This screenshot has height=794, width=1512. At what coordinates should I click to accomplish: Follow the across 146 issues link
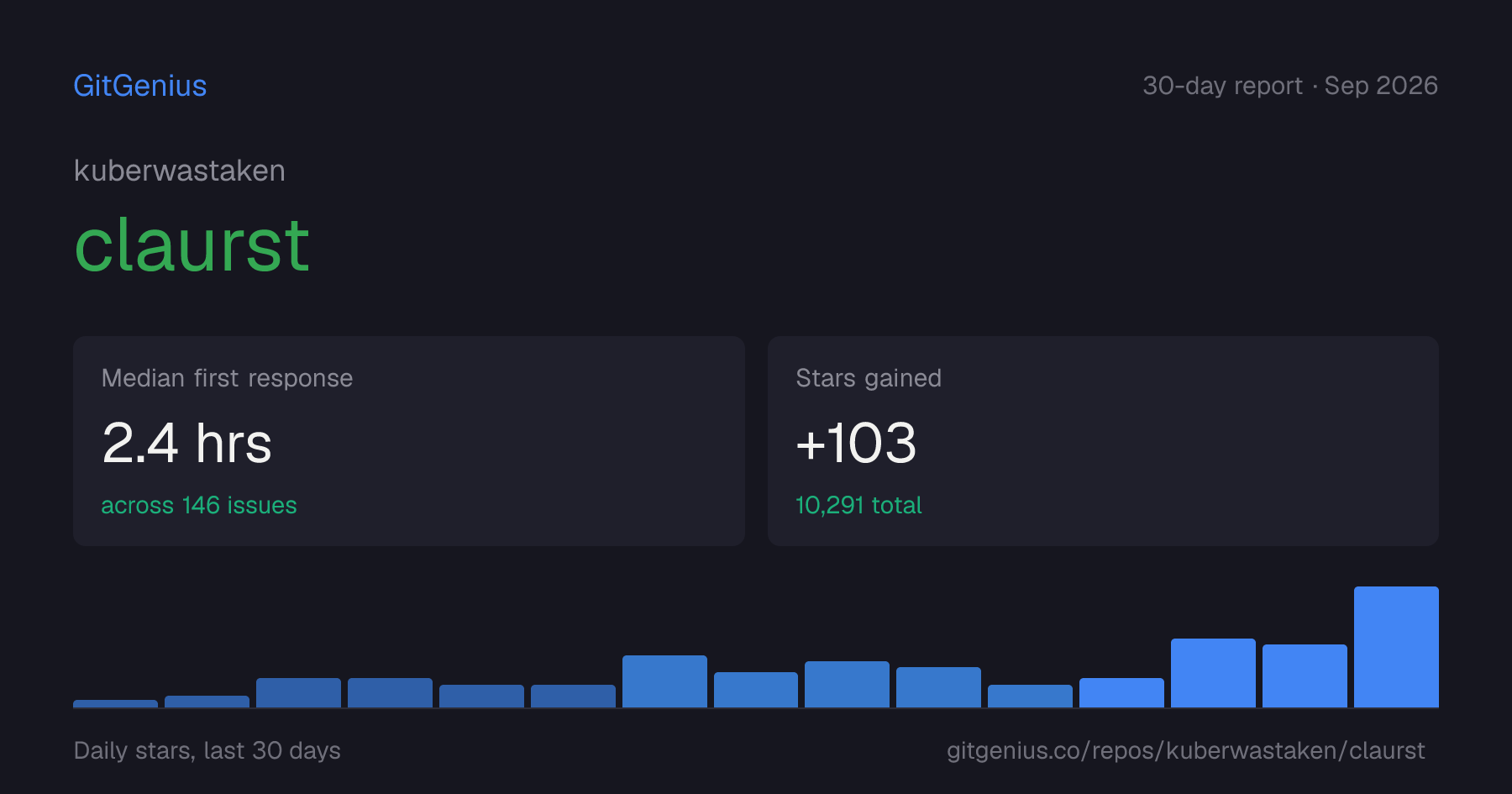199,505
